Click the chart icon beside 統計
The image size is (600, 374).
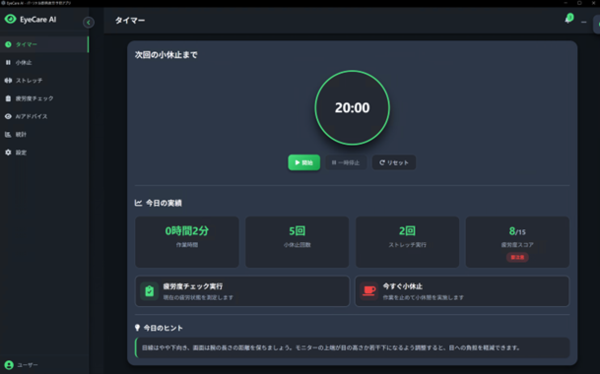8,134
